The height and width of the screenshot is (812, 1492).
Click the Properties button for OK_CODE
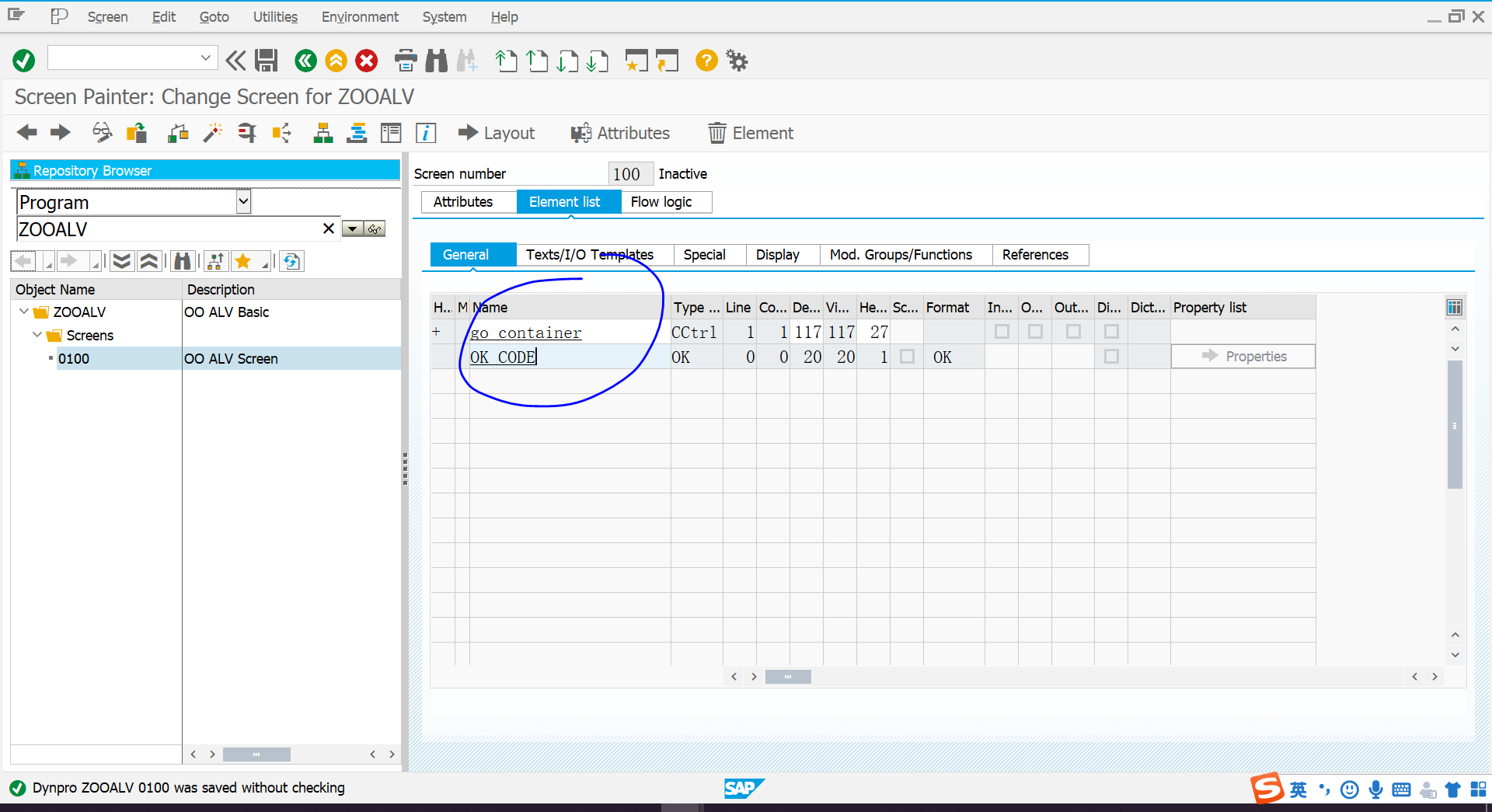(1242, 356)
